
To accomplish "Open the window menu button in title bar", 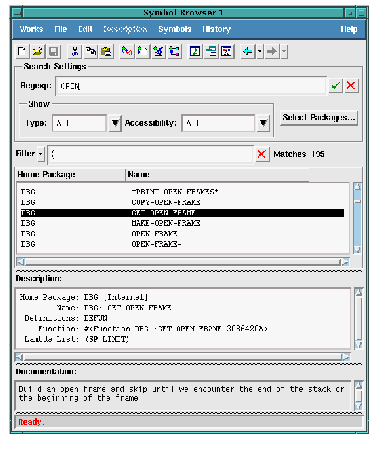I will pyautogui.click(x=17, y=13).
